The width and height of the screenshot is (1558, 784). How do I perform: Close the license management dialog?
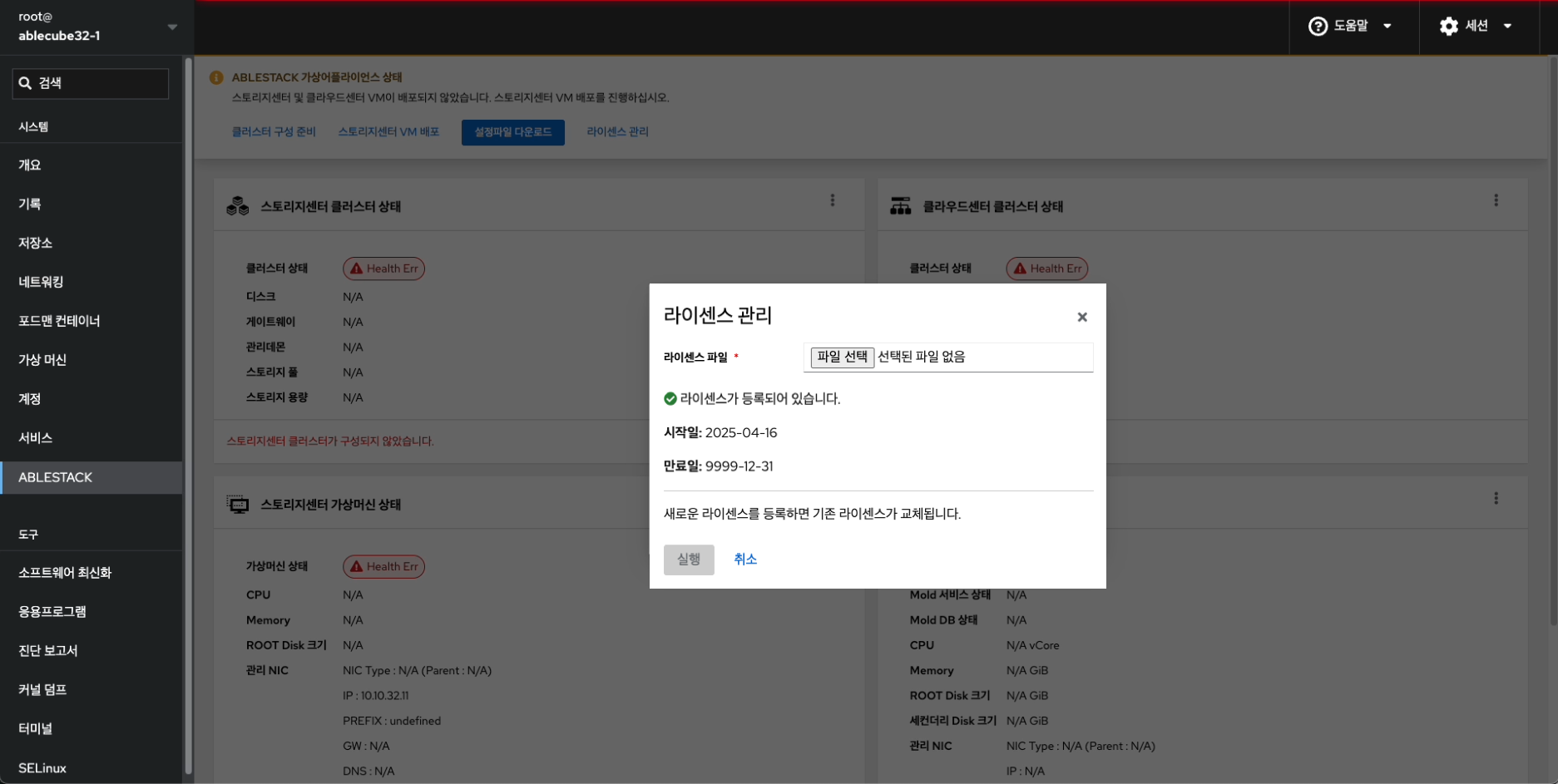coord(1081,317)
